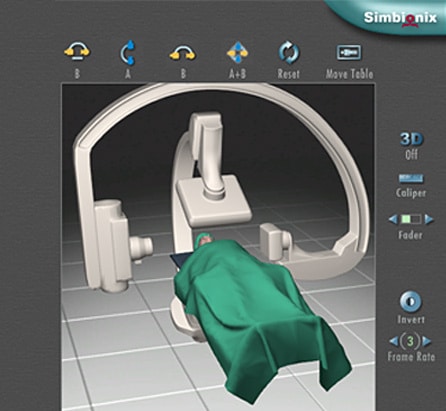Decrease Fader with the left arrow
This screenshot has height=411, width=446.
(x=393, y=219)
